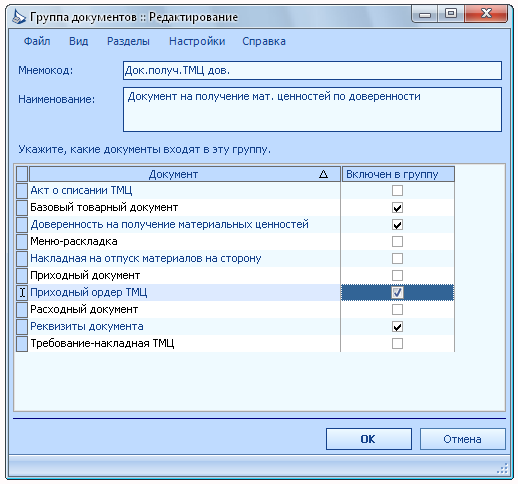Viewport: 518px width, 484px height.
Task: Click the application icon in title bar
Action: pos(19,17)
